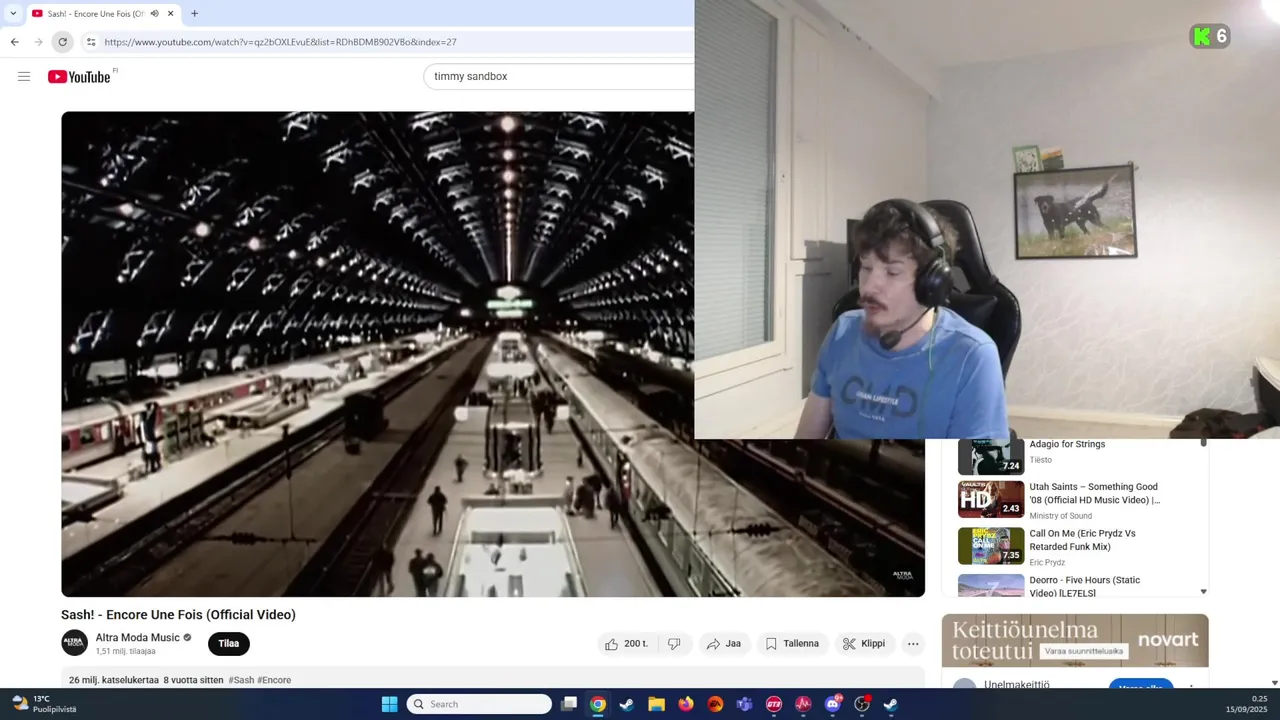Save the video with the Tallenna button

click(x=792, y=644)
